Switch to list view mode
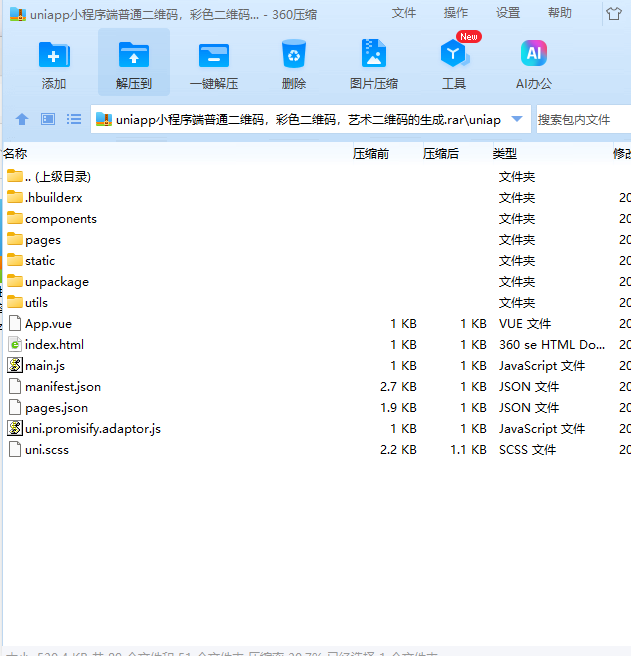The width and height of the screenshot is (631, 656). tap(74, 119)
